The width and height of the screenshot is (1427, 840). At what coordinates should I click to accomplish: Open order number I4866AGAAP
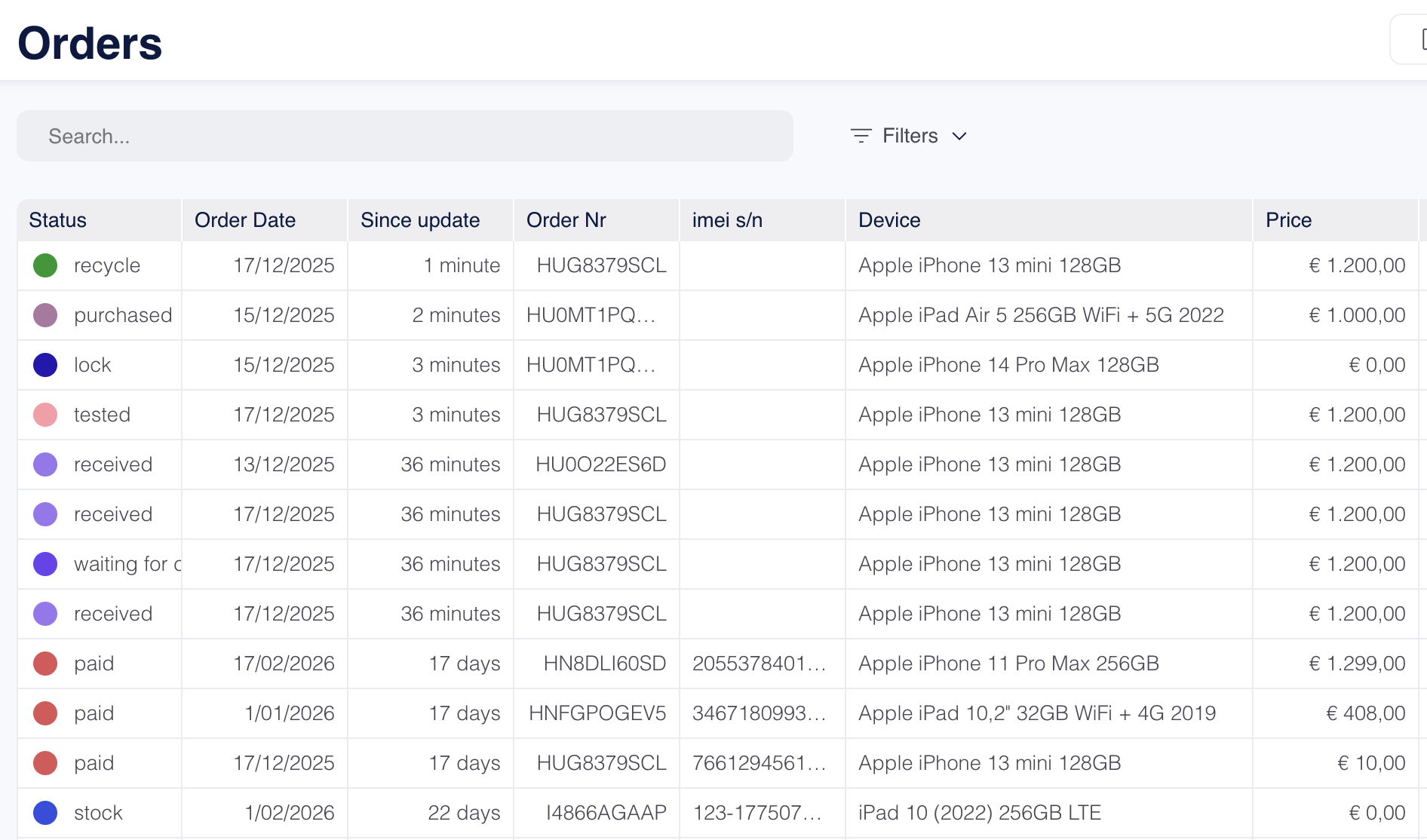pyautogui.click(x=606, y=813)
